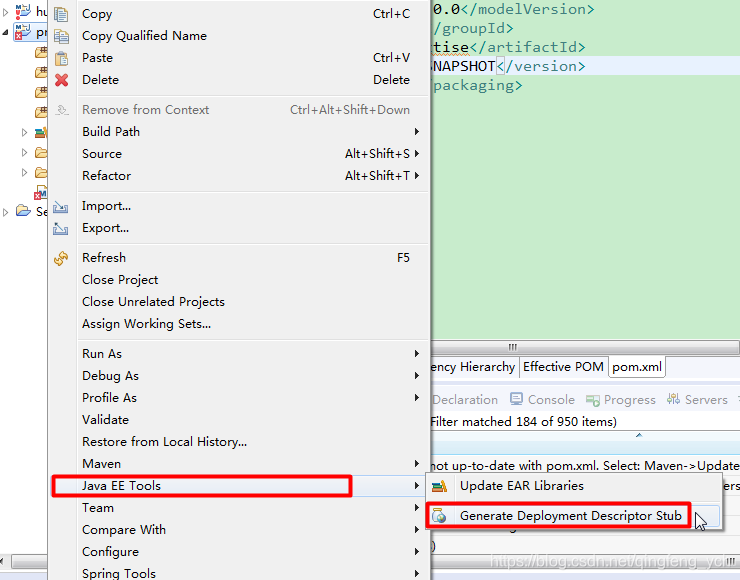Select Copy from the context menu
The width and height of the screenshot is (740, 580).
[x=240, y=14]
